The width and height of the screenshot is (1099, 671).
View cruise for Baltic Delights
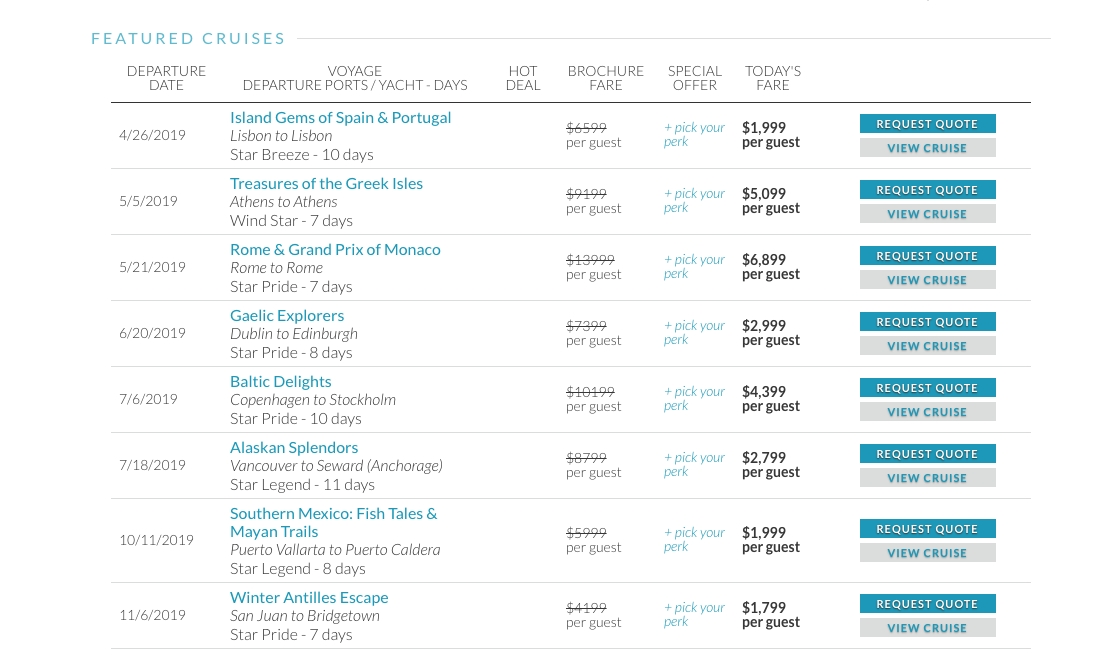(x=927, y=412)
